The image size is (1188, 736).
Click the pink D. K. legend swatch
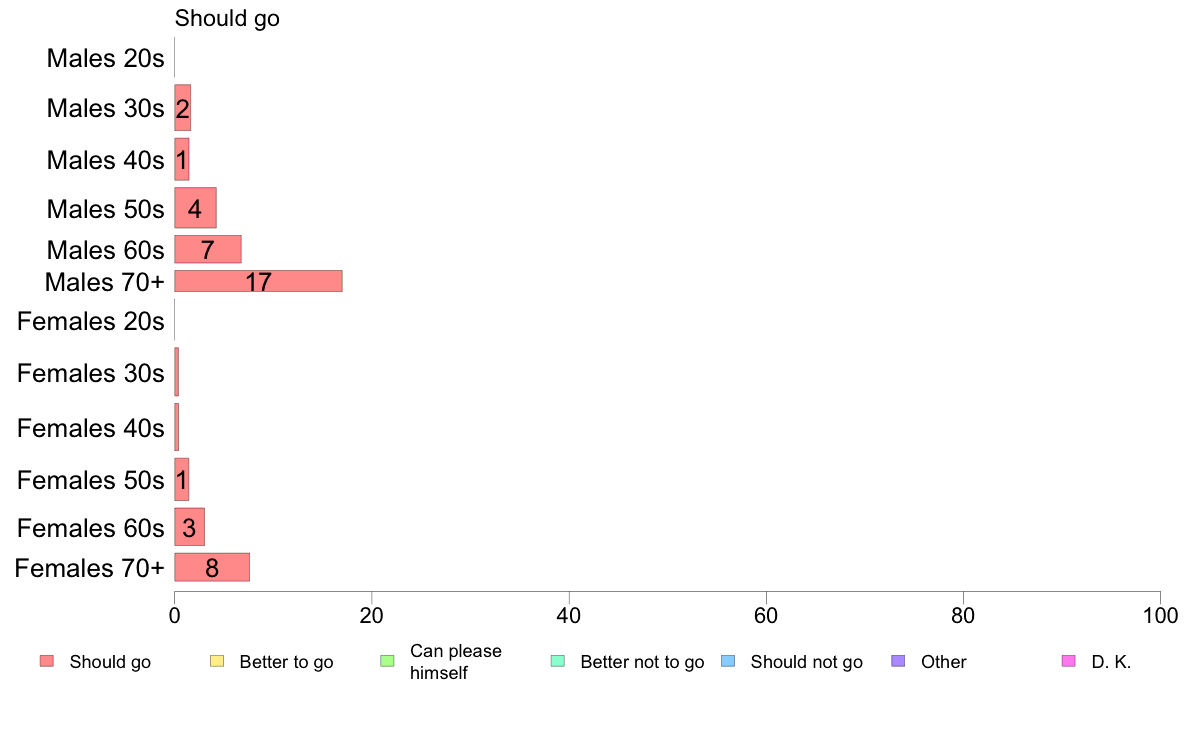click(x=1069, y=661)
